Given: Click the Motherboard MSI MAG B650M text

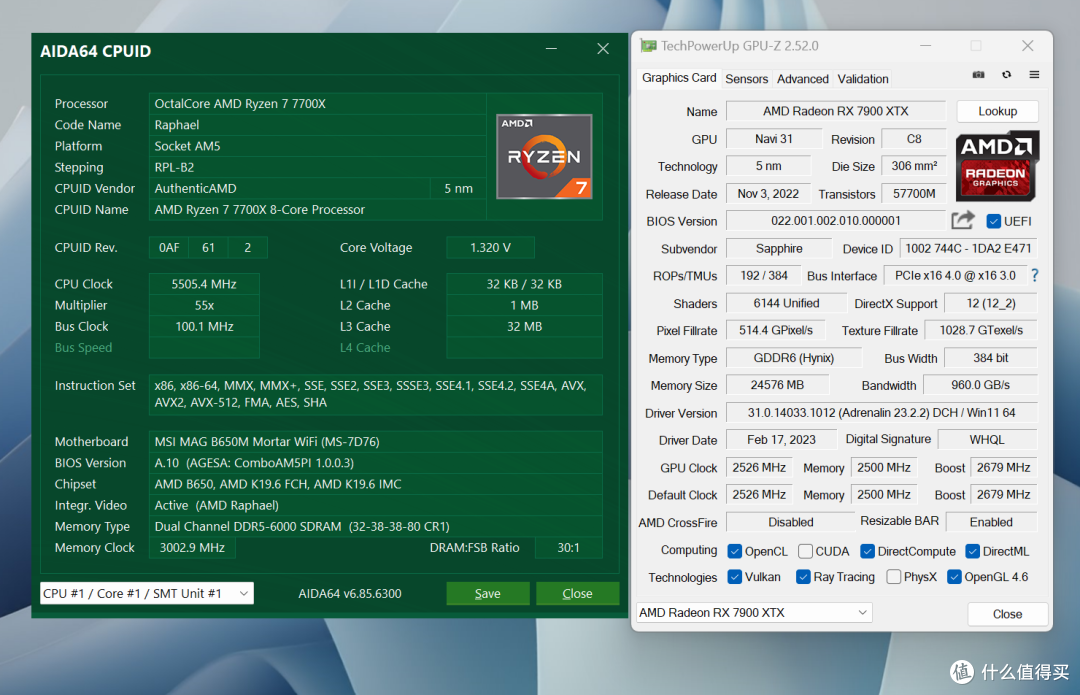Looking at the screenshot, I should point(267,442).
